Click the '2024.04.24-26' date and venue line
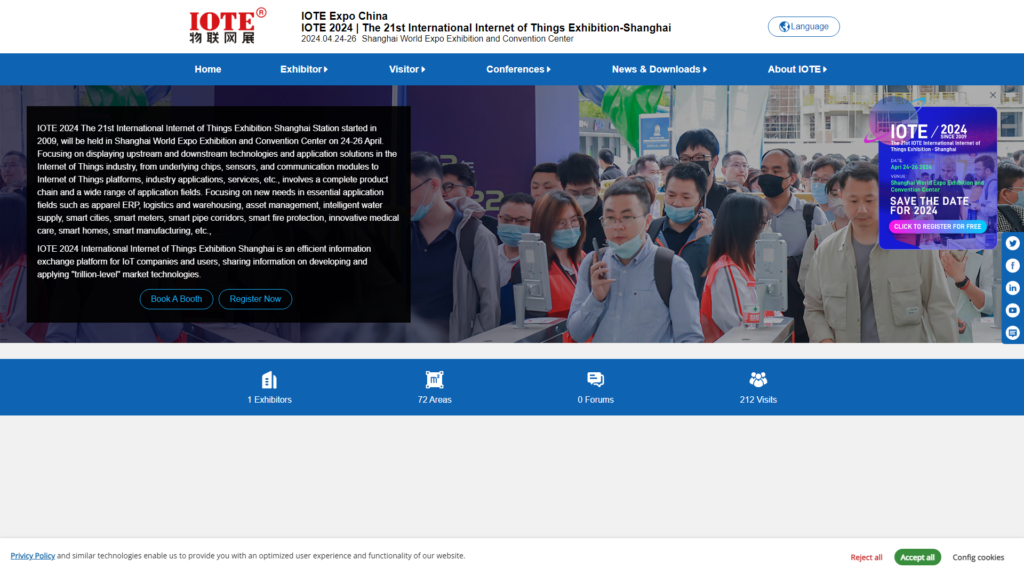Viewport: 1024px width, 576px height. [437, 39]
